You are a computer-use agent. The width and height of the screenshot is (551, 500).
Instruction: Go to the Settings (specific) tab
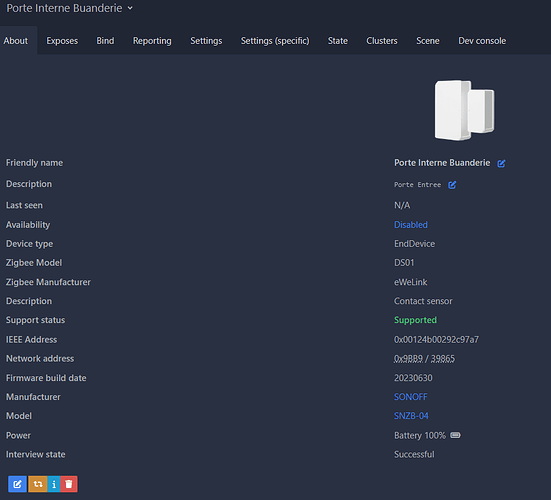[x=275, y=41]
